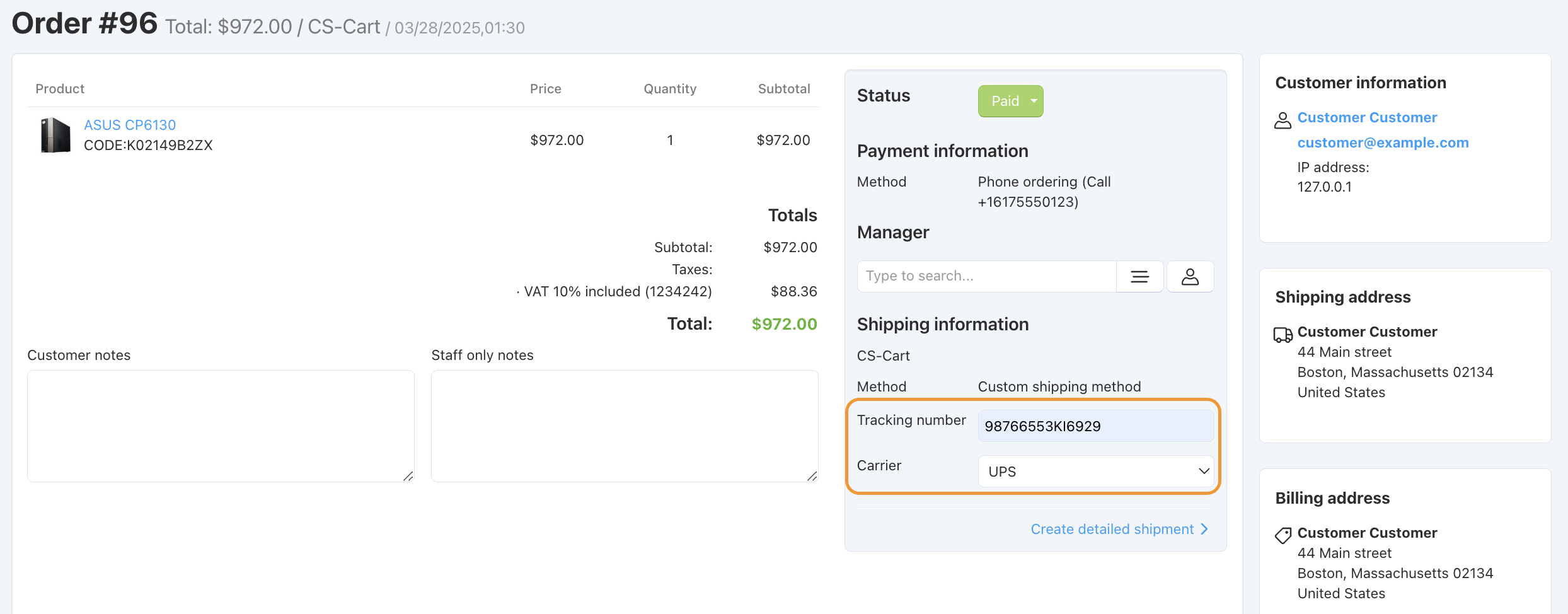Open the Create detailed shipment link

click(x=1112, y=529)
